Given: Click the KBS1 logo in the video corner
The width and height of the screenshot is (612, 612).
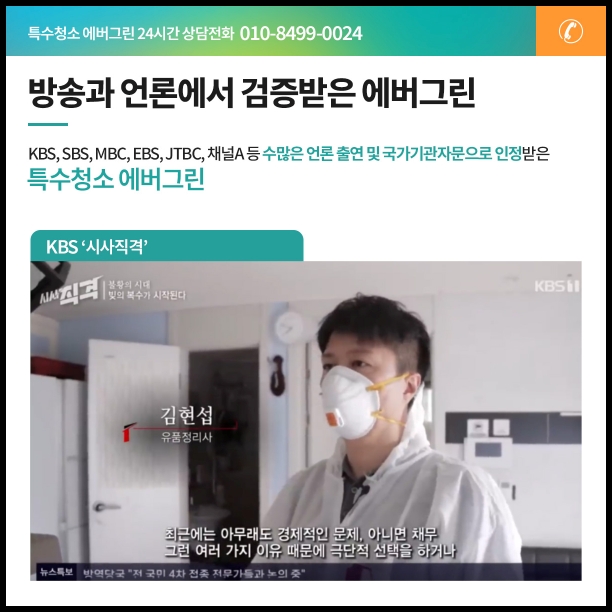Looking at the screenshot, I should (557, 286).
